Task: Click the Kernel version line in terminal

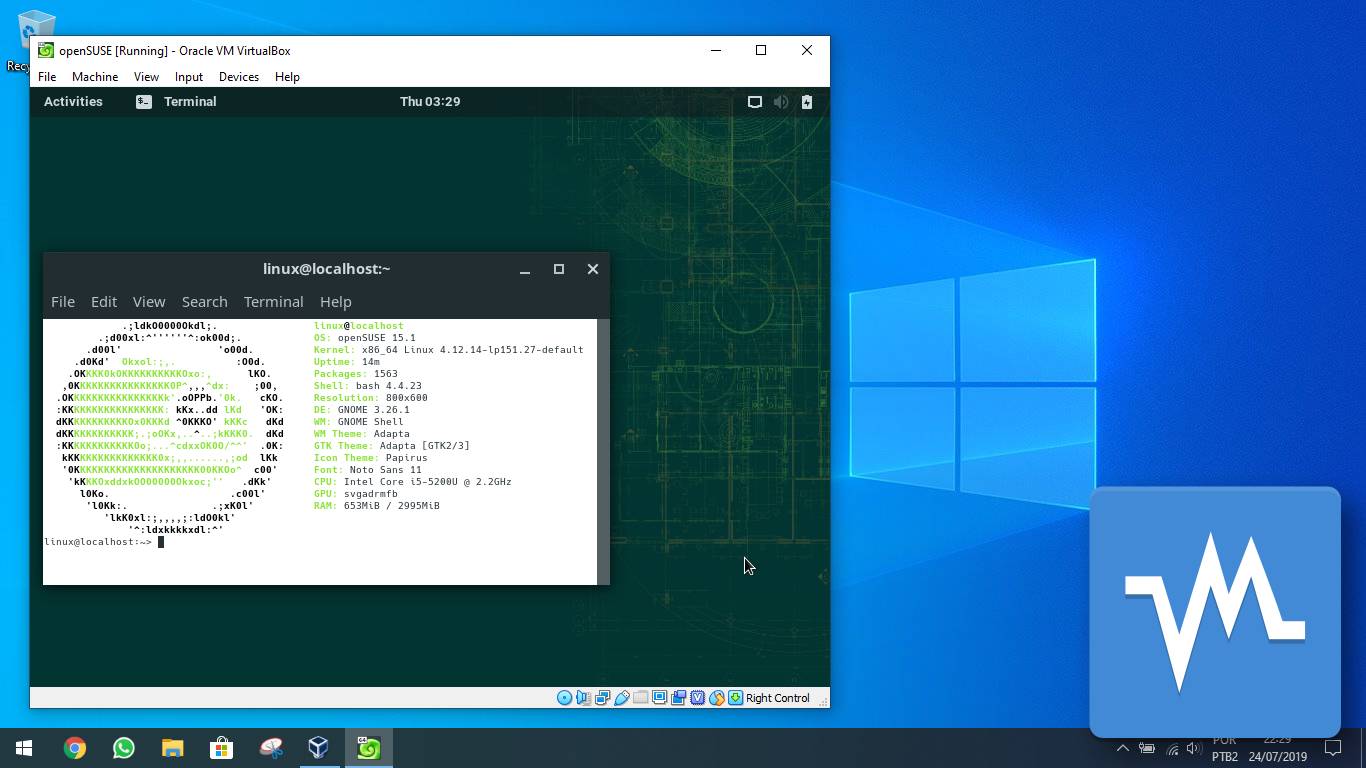Action: point(449,350)
